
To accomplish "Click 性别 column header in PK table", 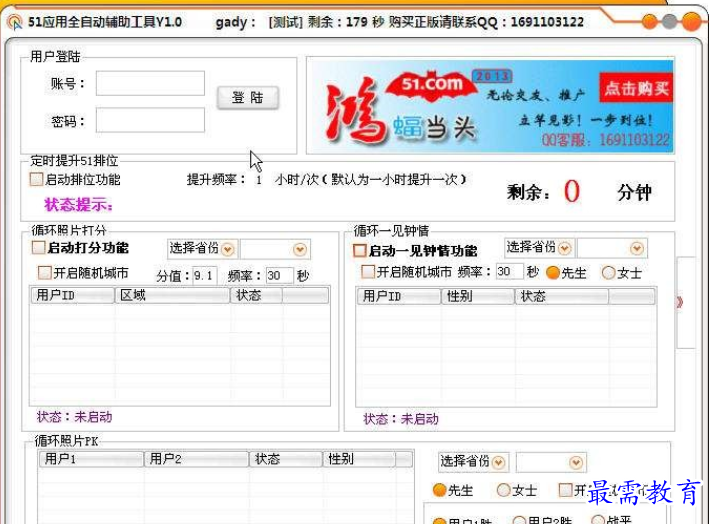I will (x=359, y=459).
